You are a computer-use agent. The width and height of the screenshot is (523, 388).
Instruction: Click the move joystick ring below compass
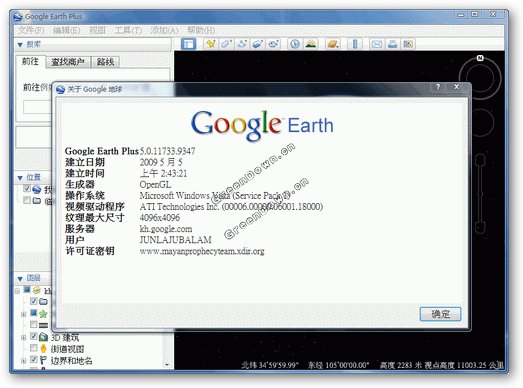point(480,122)
